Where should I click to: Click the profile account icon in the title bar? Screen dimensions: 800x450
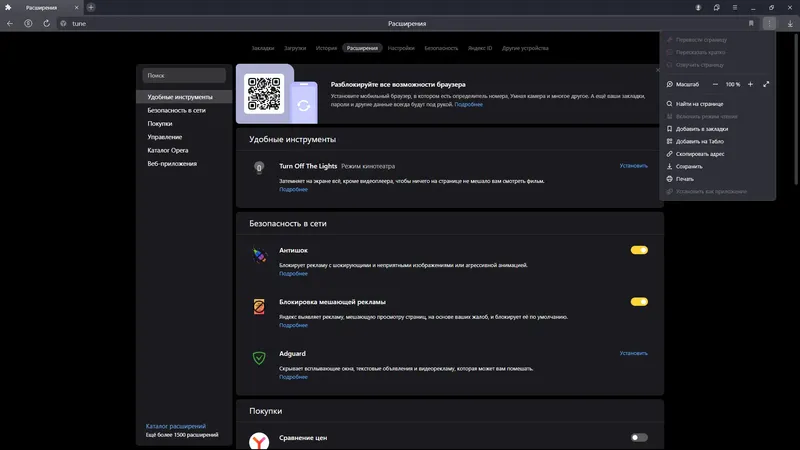tap(698, 8)
